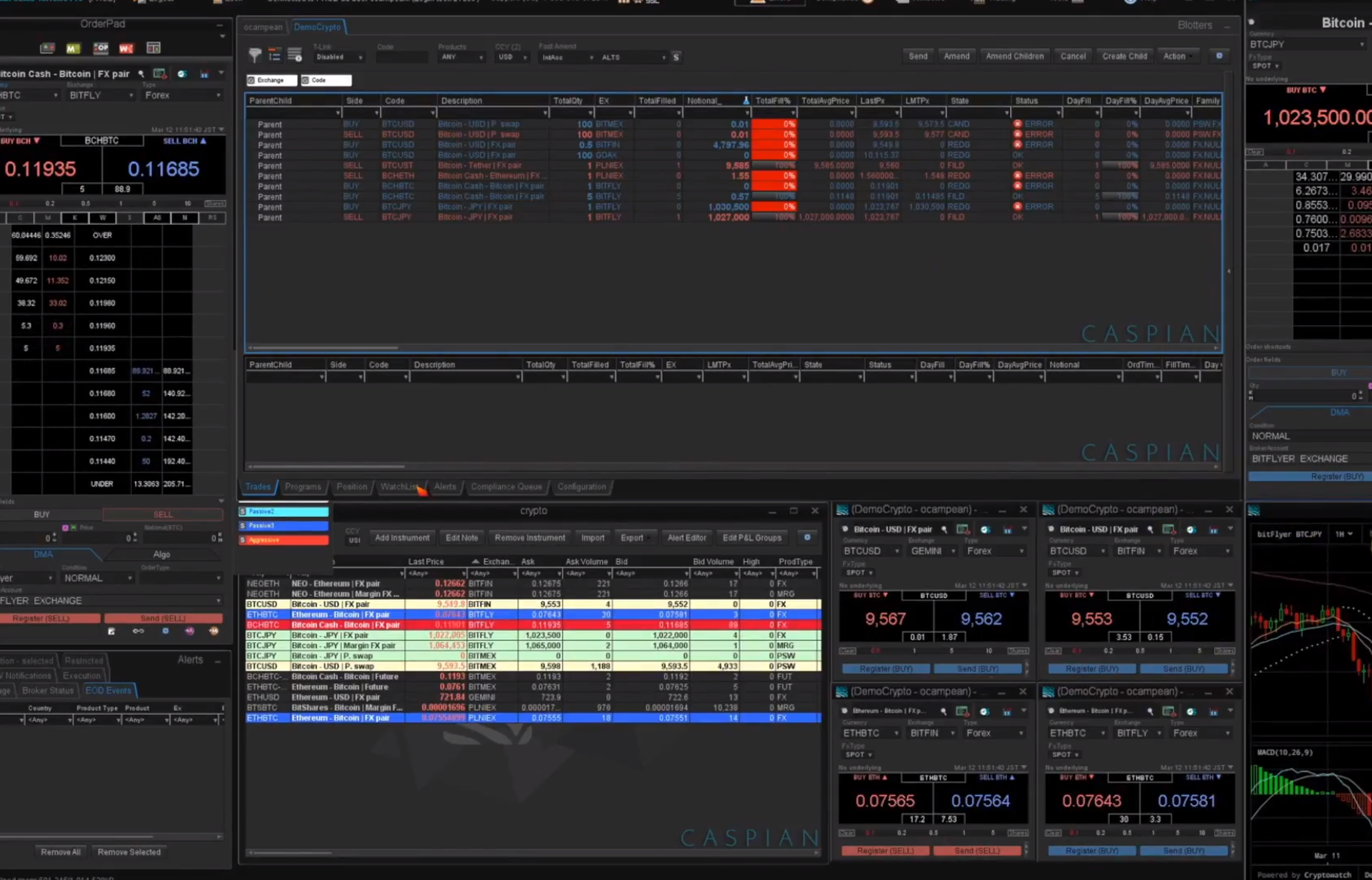Toggle the Code grouping chip

326,81
